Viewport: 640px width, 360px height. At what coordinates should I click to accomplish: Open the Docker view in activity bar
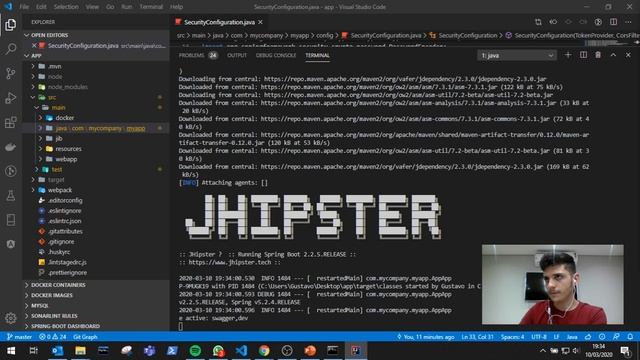(11, 147)
